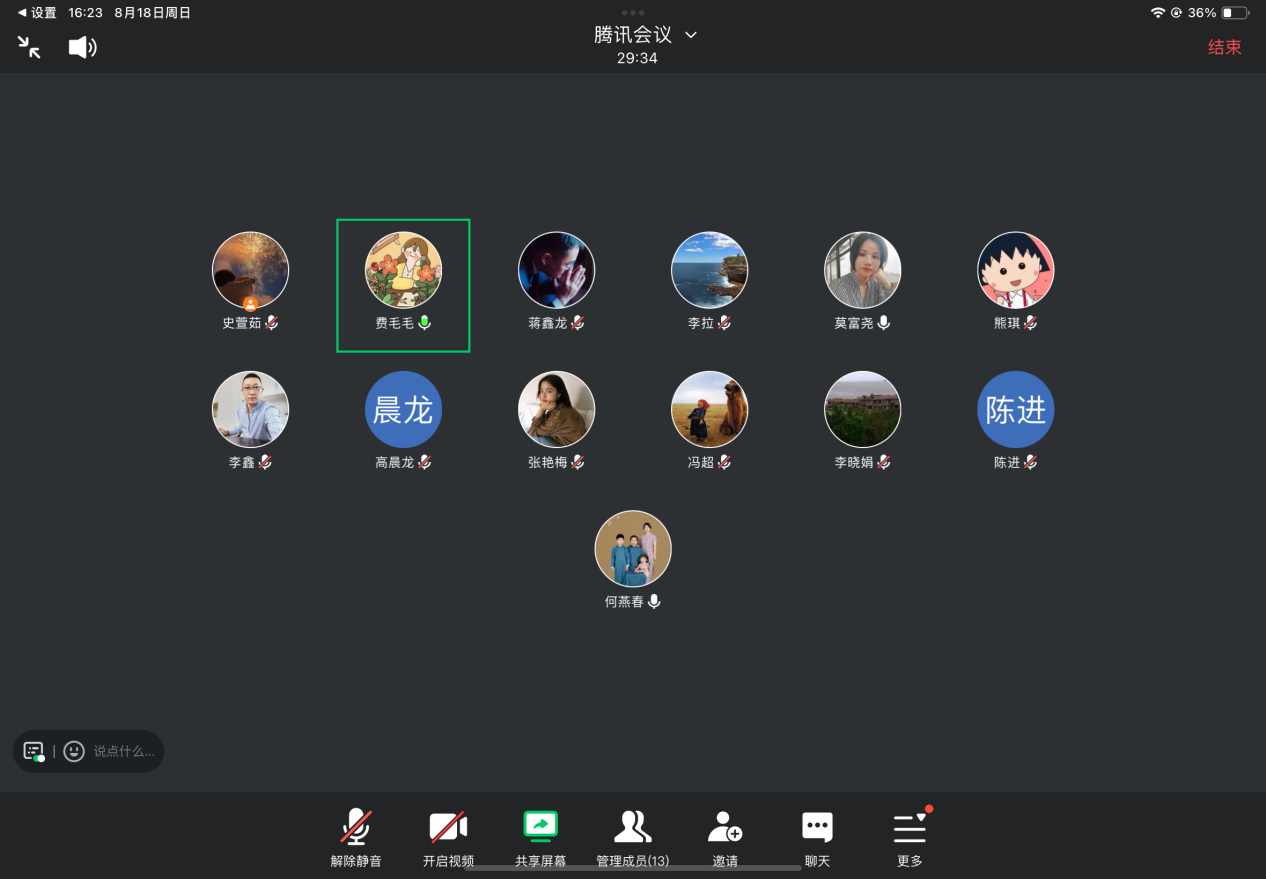1266x879 pixels.
Task: Expand the 腾讯会议 title dropdown arrow
Action: 690,35
